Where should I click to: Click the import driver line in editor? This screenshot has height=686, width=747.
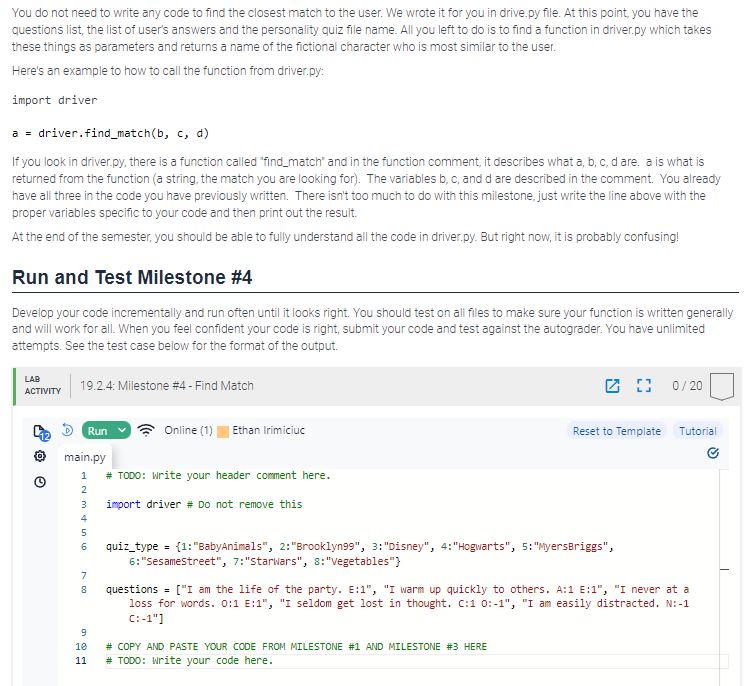204,504
